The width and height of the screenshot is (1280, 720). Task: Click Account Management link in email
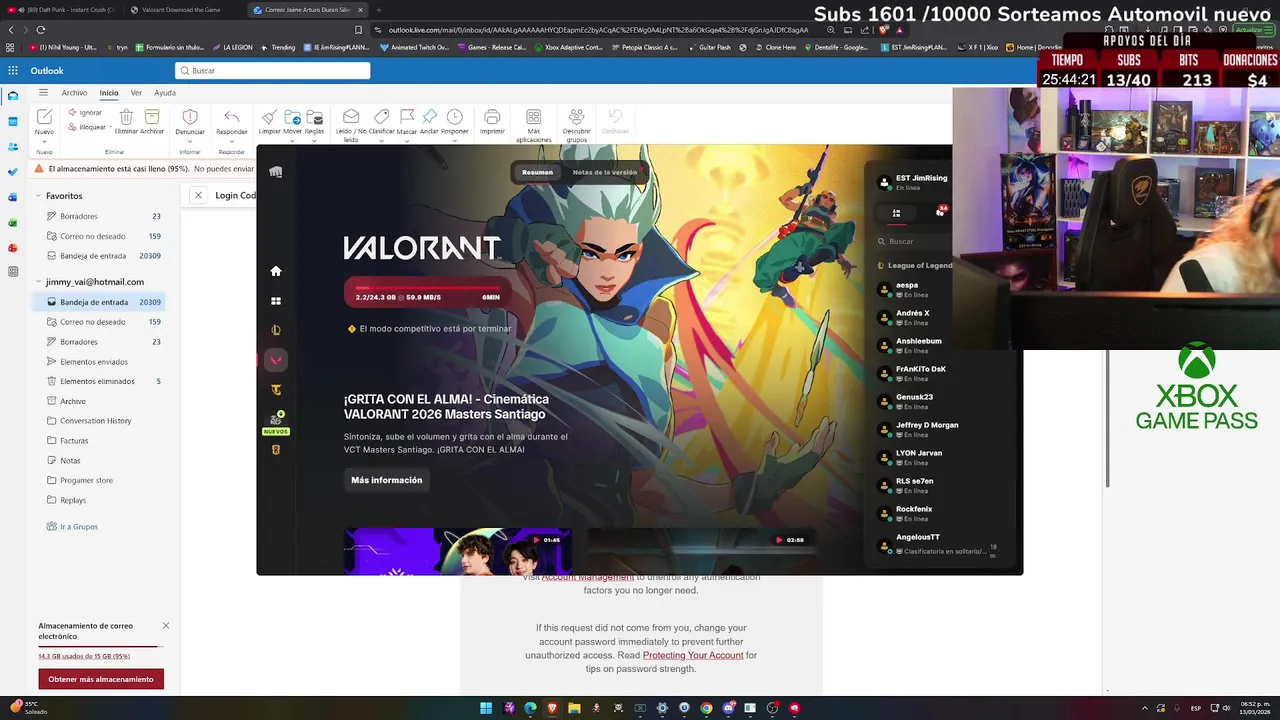[588, 577]
